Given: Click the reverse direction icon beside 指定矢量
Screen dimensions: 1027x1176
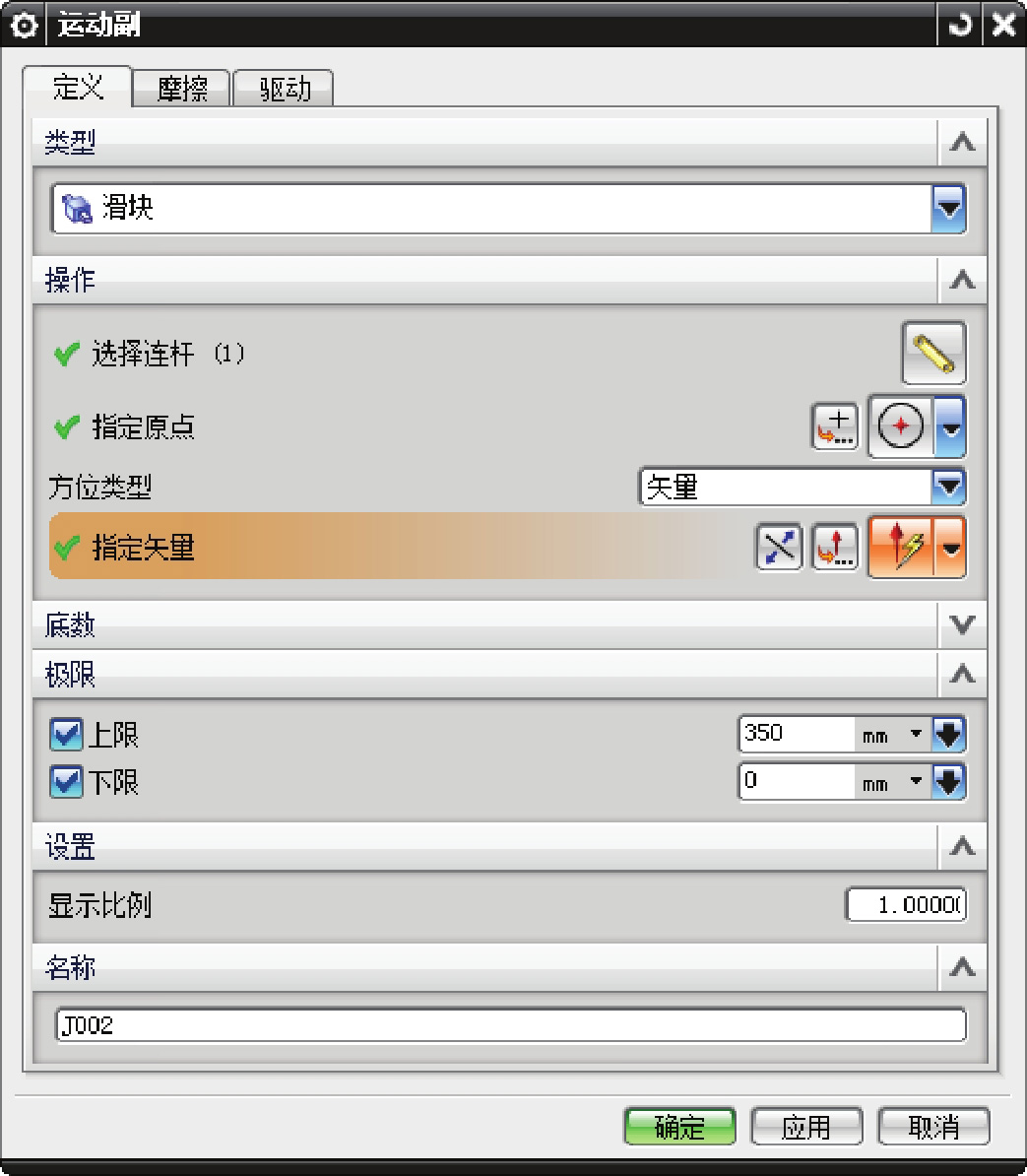Looking at the screenshot, I should 780,547.
